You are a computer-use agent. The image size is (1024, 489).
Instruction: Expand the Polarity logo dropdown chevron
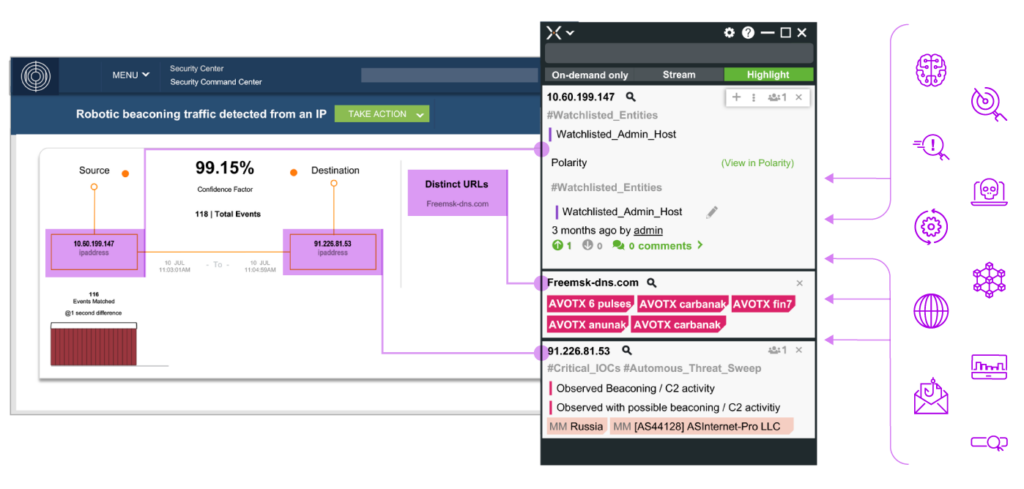[x=570, y=33]
